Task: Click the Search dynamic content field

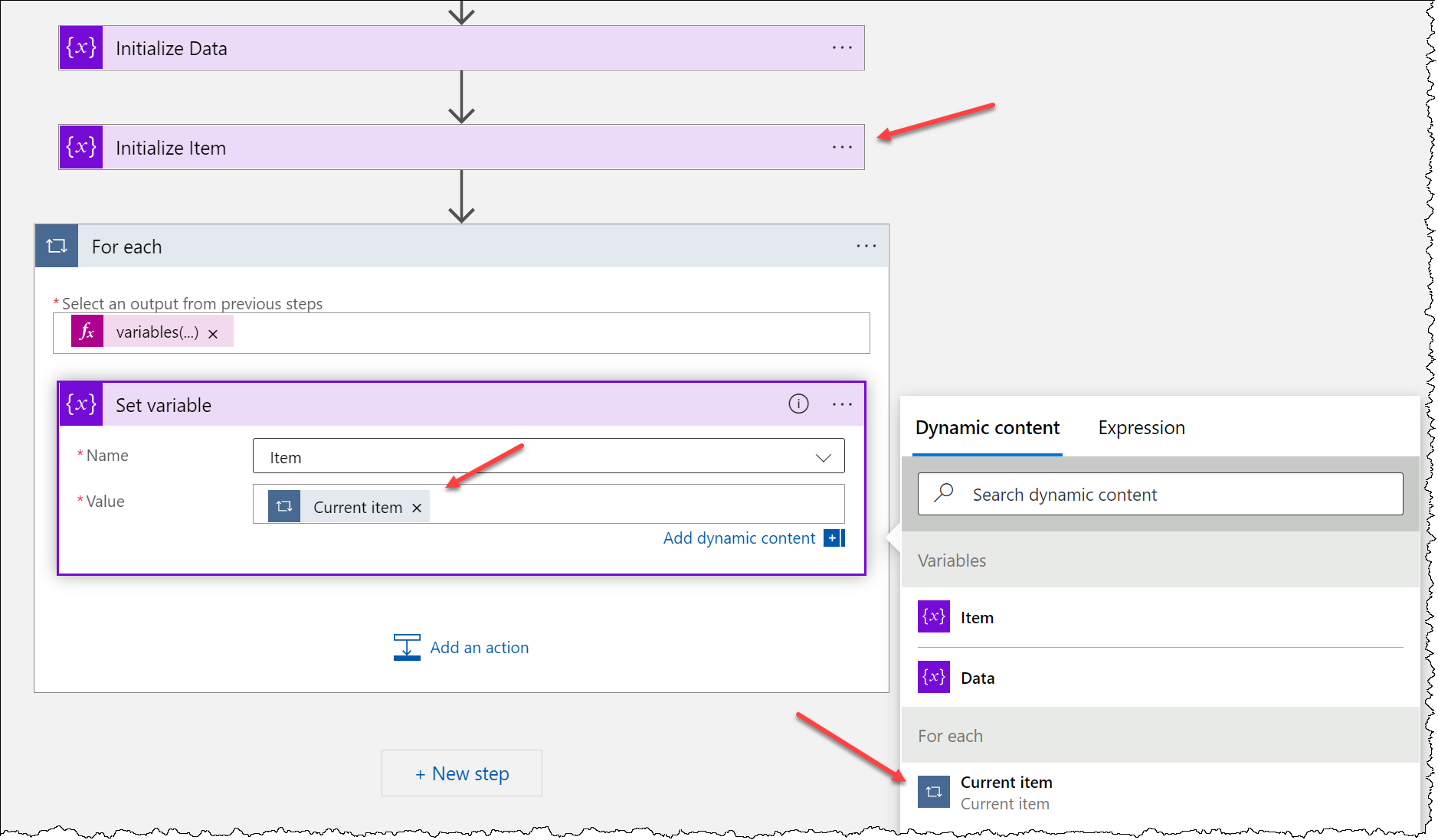Action: pyautogui.click(x=1161, y=494)
